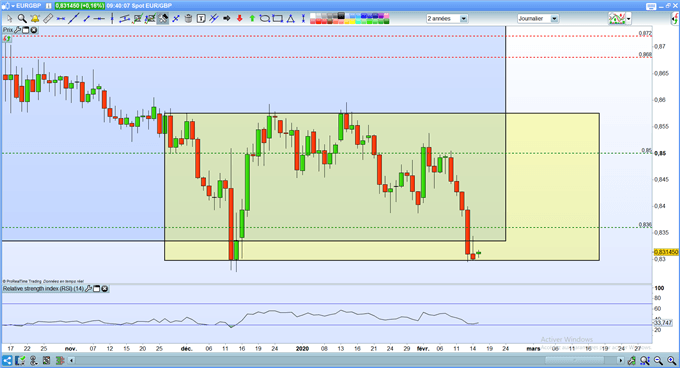Select the blue cross marker tool

tap(176, 19)
